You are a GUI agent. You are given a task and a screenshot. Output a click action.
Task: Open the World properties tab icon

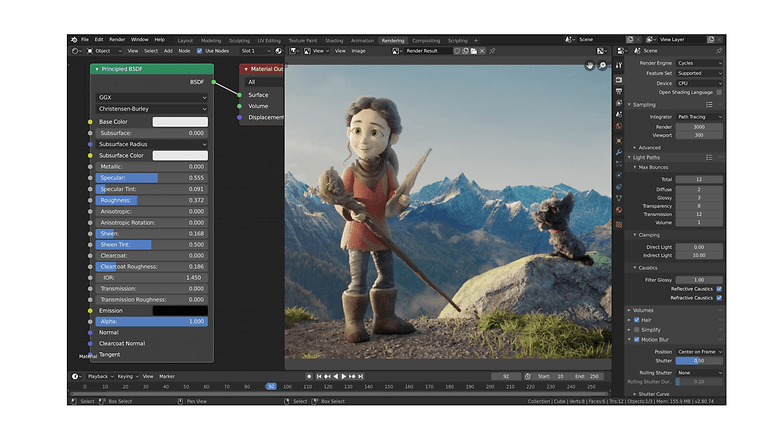619,126
